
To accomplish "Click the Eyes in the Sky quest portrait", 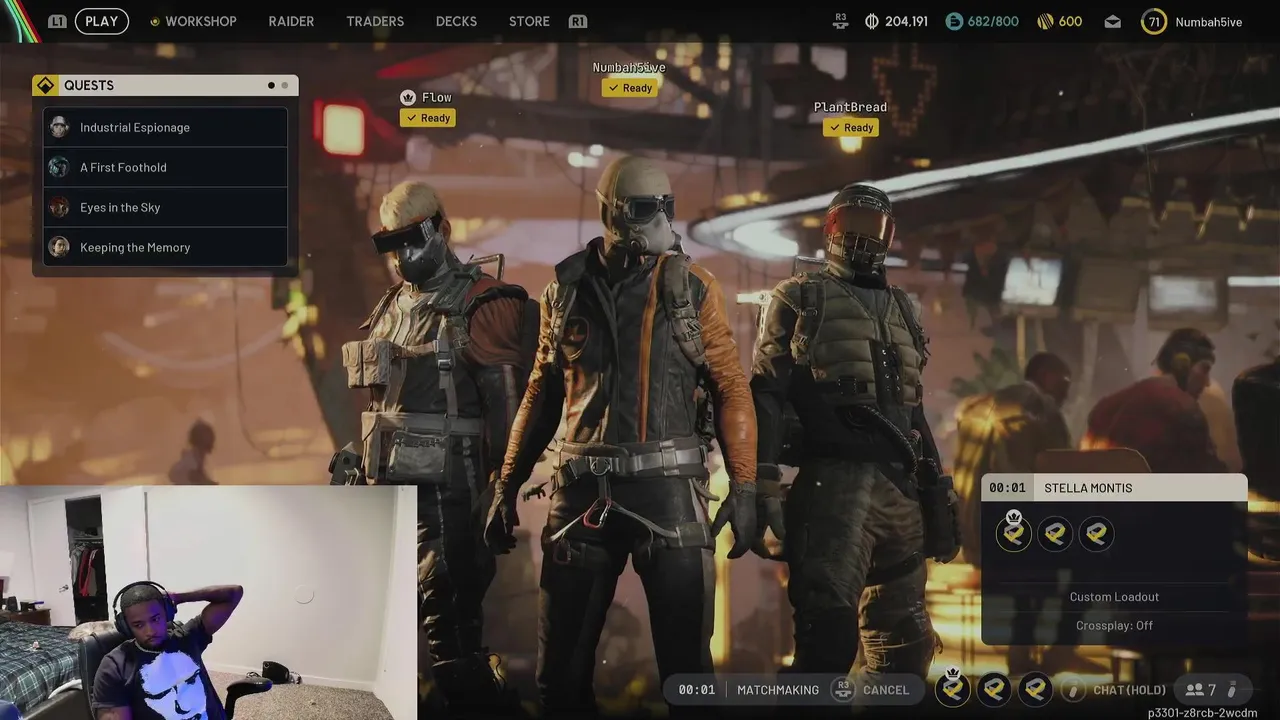I will point(59,207).
